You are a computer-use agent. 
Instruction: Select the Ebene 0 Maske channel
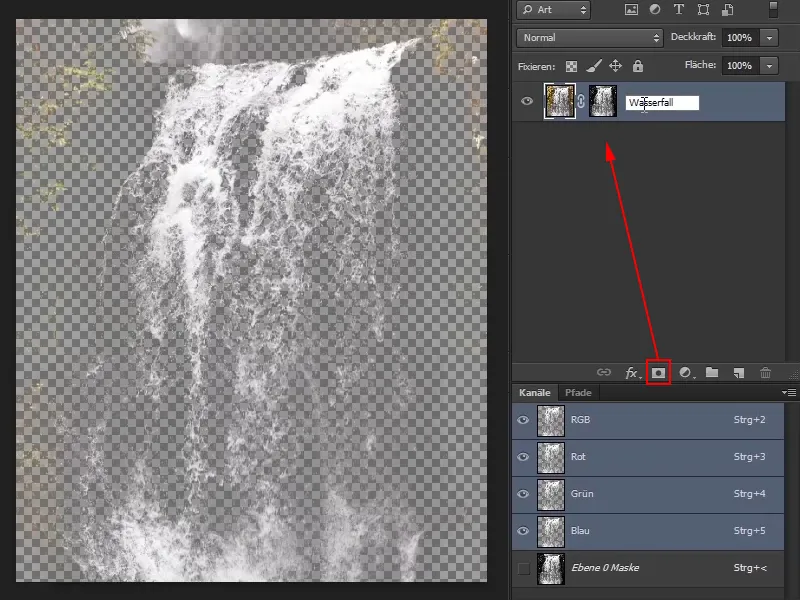pos(648,568)
